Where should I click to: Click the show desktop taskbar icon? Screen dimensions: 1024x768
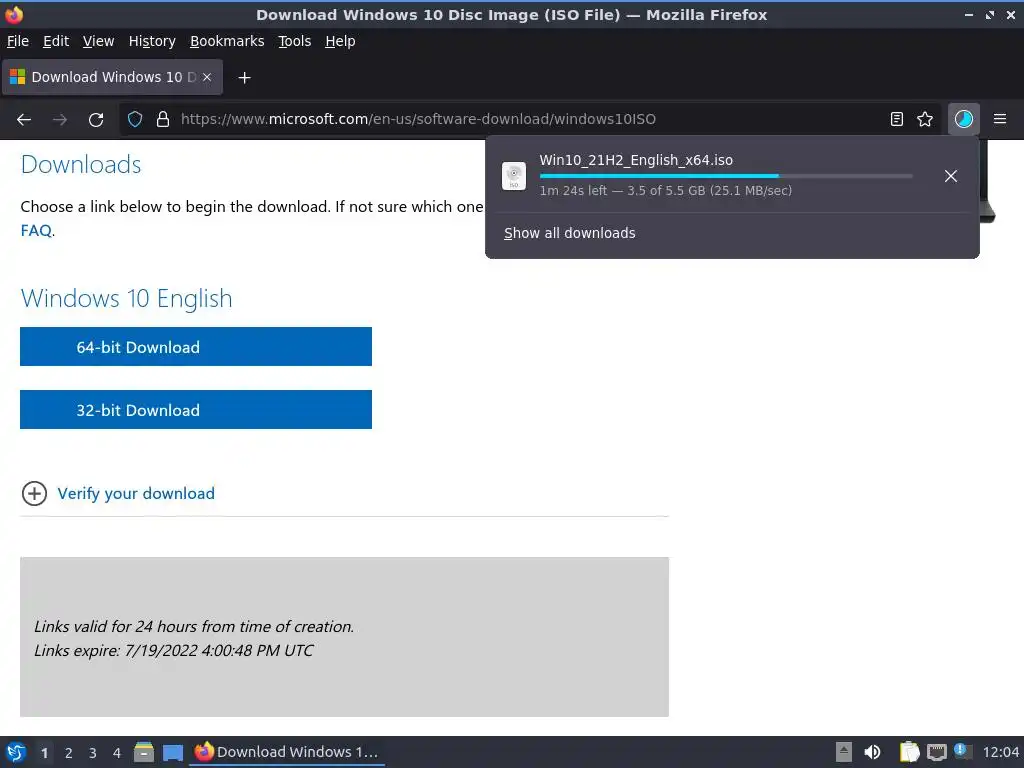click(173, 753)
